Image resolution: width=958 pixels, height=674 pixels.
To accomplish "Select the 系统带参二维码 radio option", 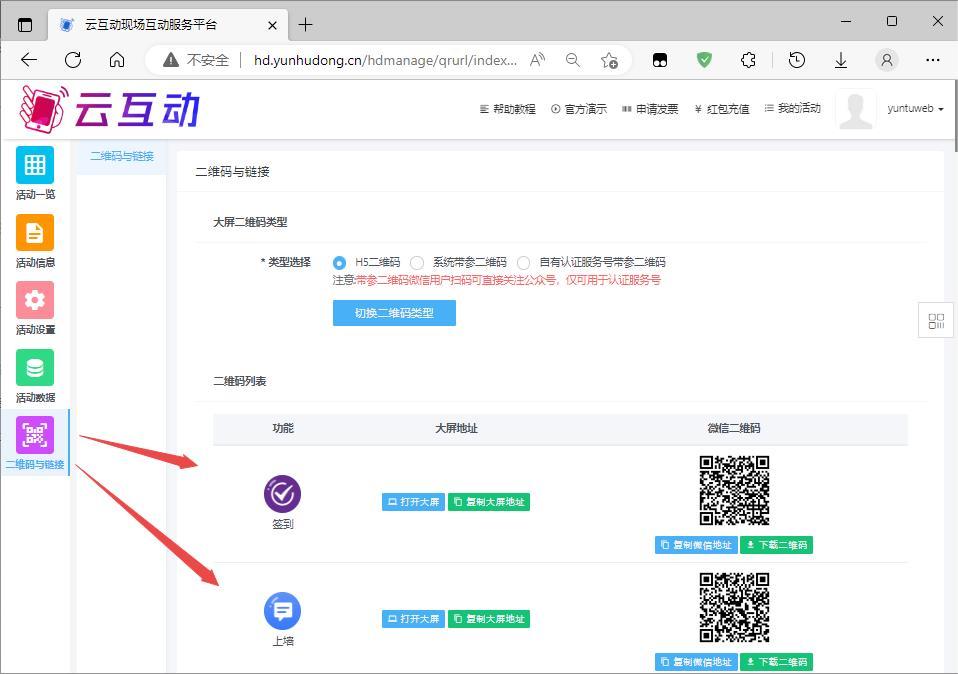I will coord(417,263).
